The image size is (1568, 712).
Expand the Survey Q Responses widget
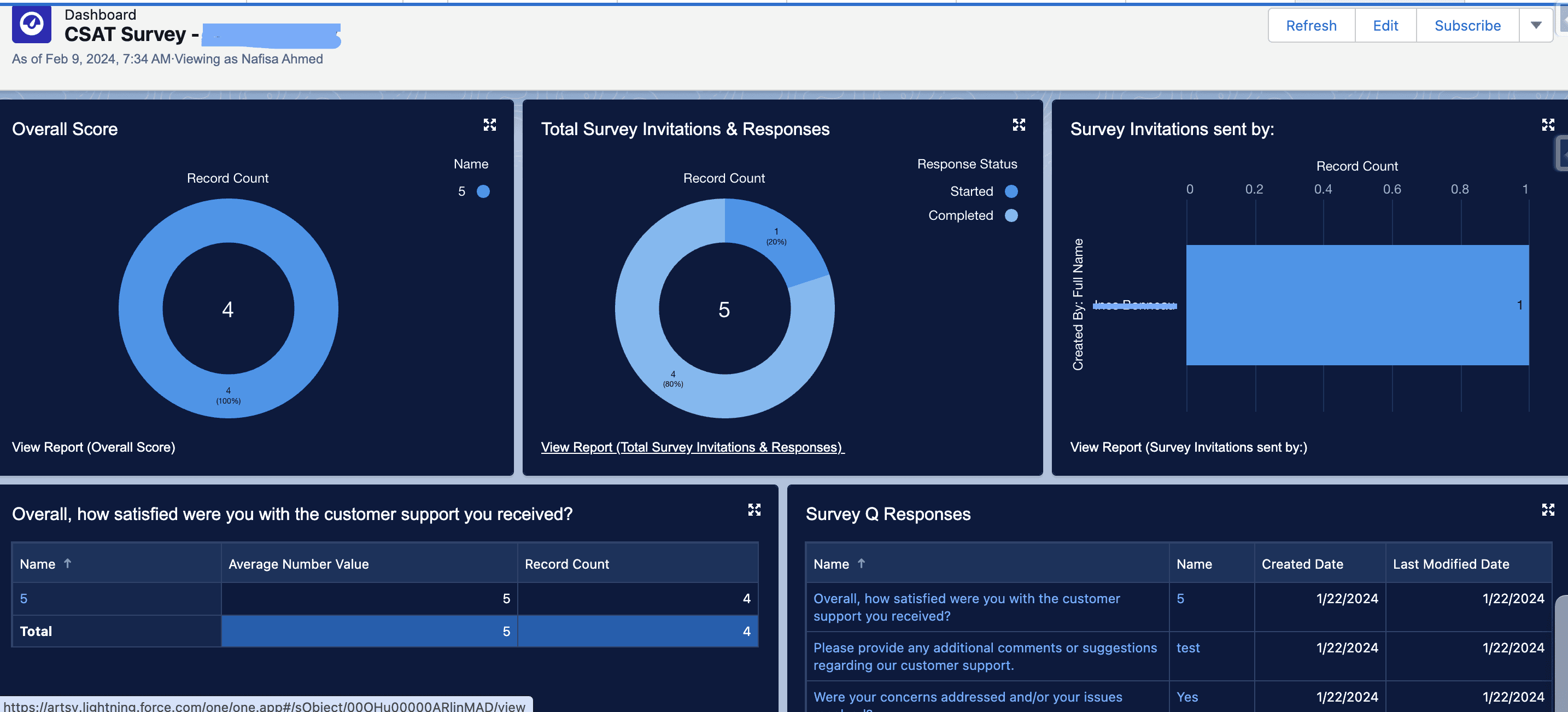point(1547,510)
